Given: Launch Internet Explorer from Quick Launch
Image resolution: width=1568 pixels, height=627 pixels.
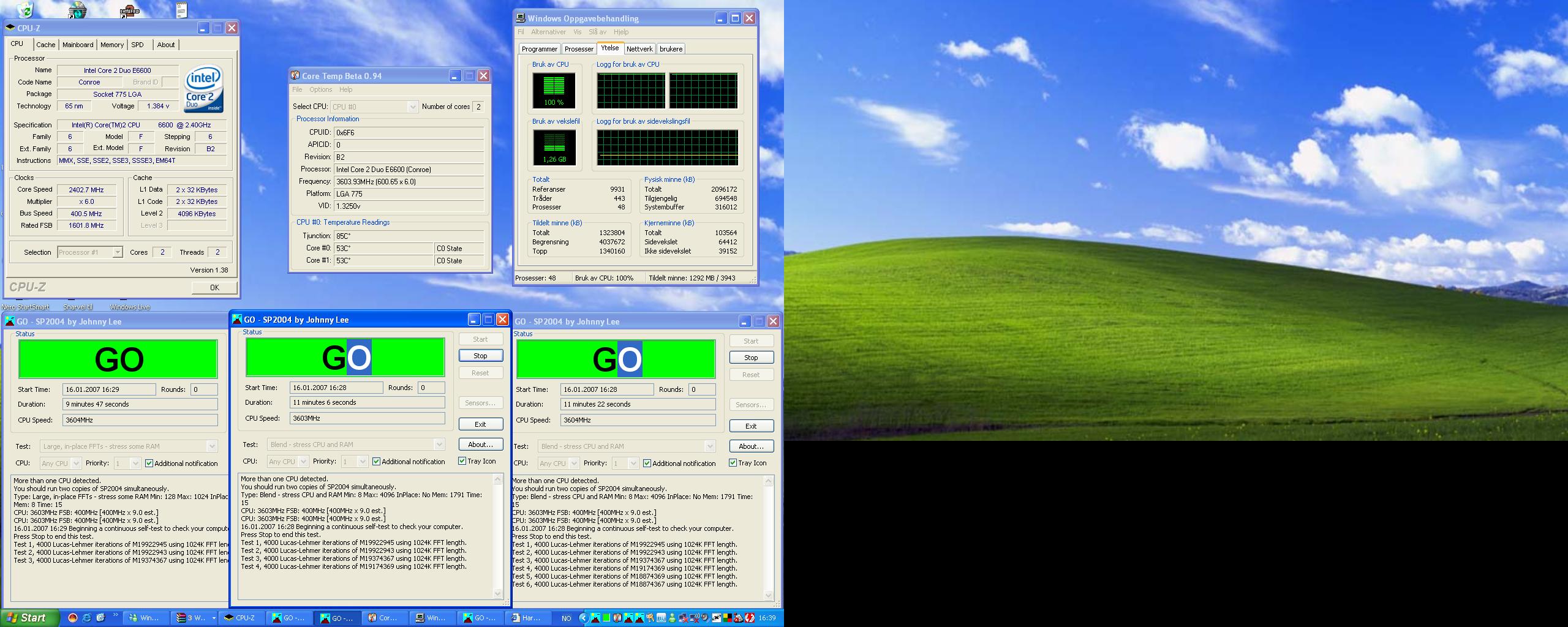Looking at the screenshot, I should (x=87, y=618).
